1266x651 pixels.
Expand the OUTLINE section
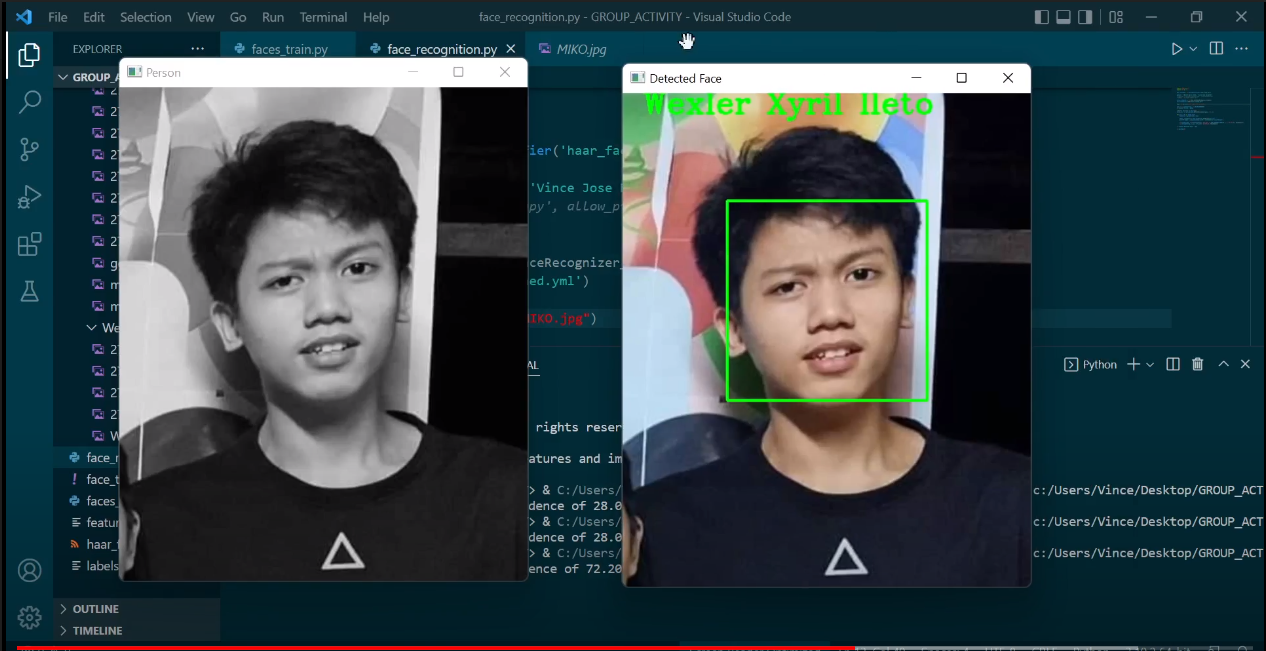pos(95,609)
